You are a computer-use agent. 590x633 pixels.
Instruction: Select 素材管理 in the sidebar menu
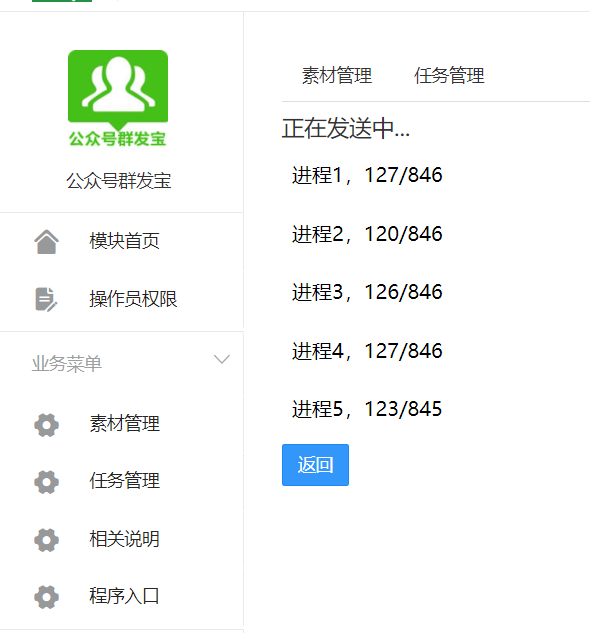[122, 424]
